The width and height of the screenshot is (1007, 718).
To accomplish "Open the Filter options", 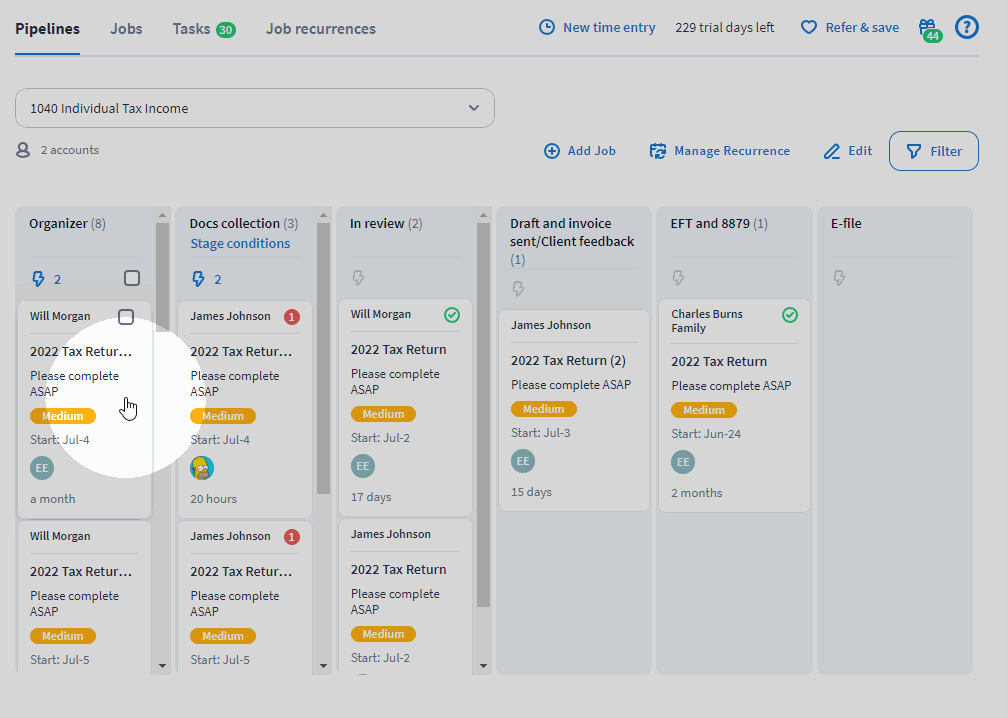I will [933, 151].
